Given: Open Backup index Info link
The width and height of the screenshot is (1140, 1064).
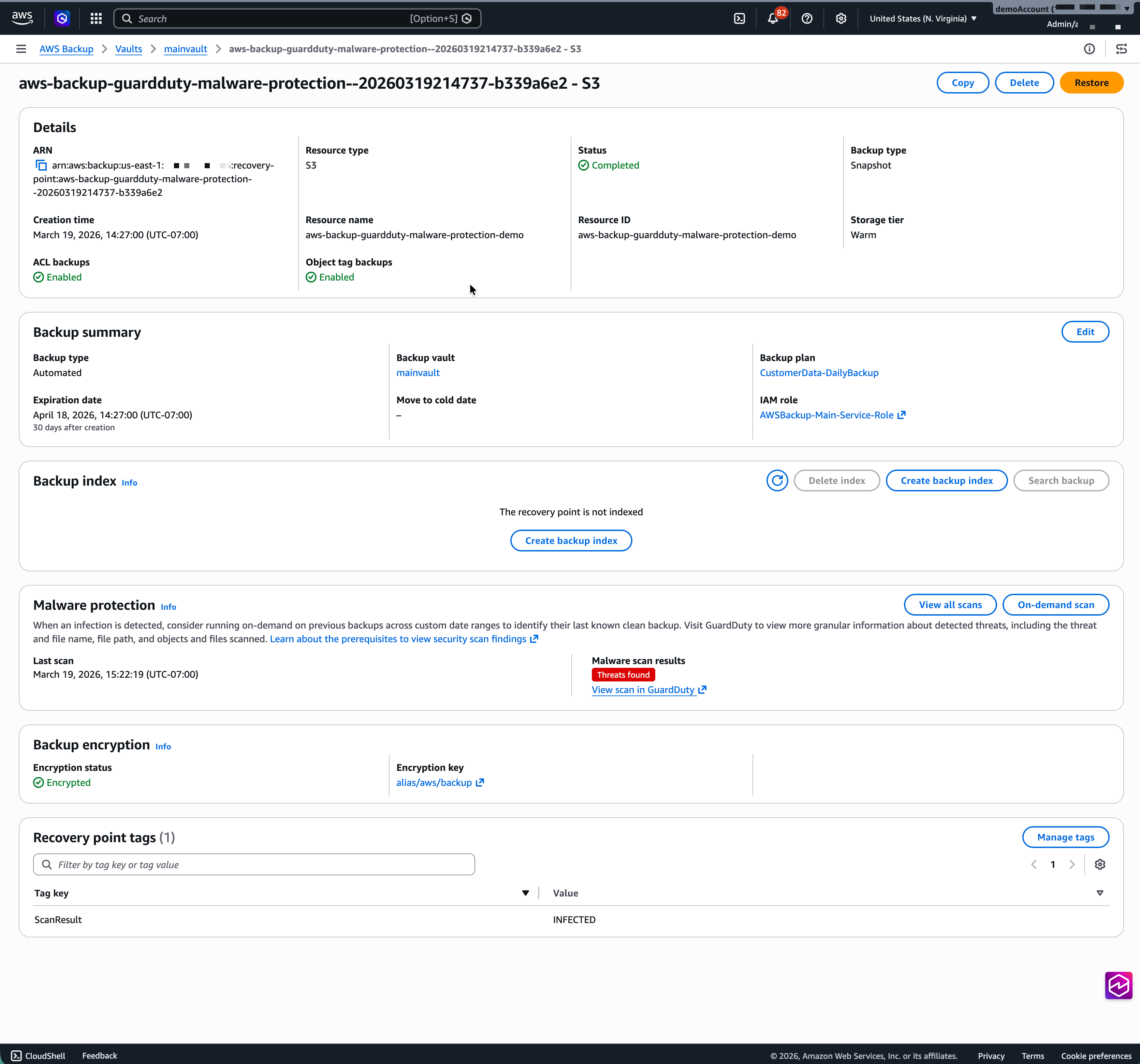Looking at the screenshot, I should 129,483.
